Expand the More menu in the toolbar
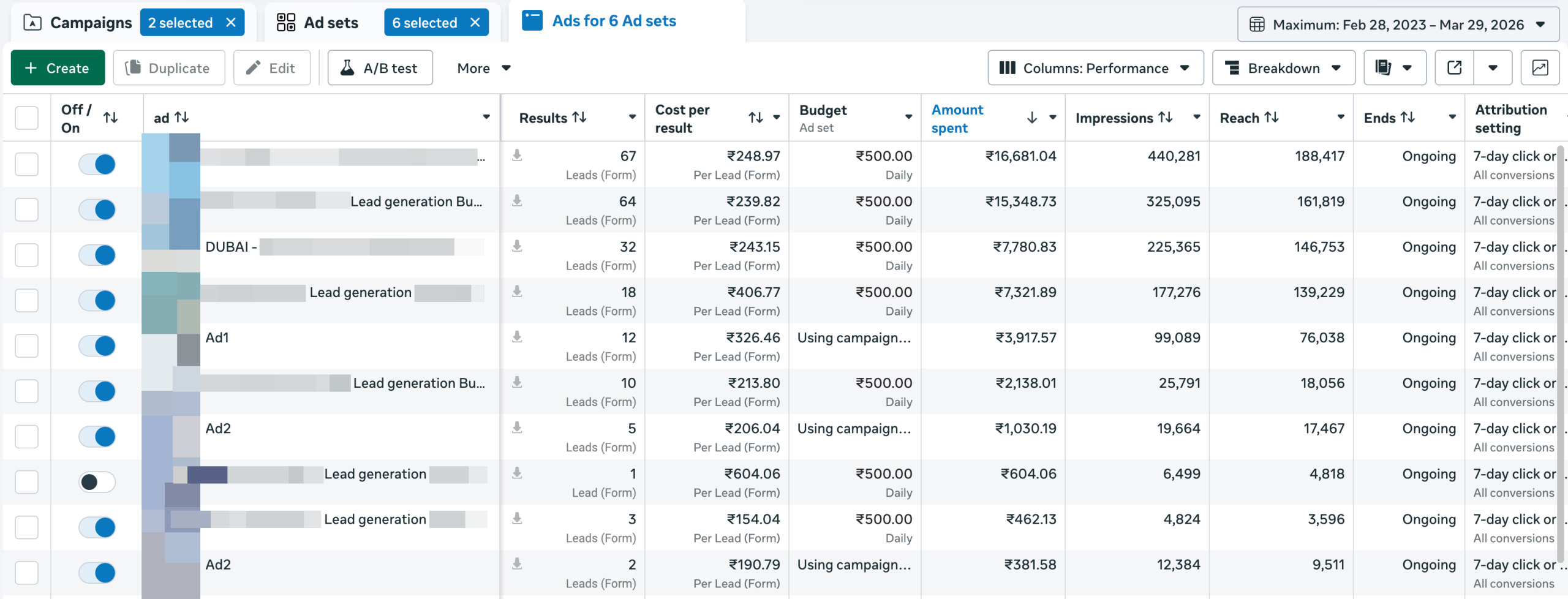 [x=483, y=67]
